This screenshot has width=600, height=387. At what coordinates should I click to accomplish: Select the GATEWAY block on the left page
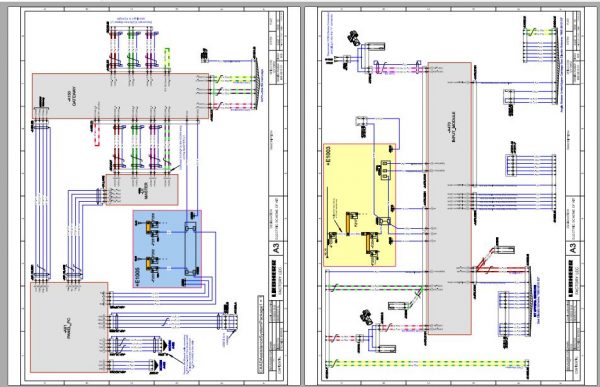click(121, 96)
